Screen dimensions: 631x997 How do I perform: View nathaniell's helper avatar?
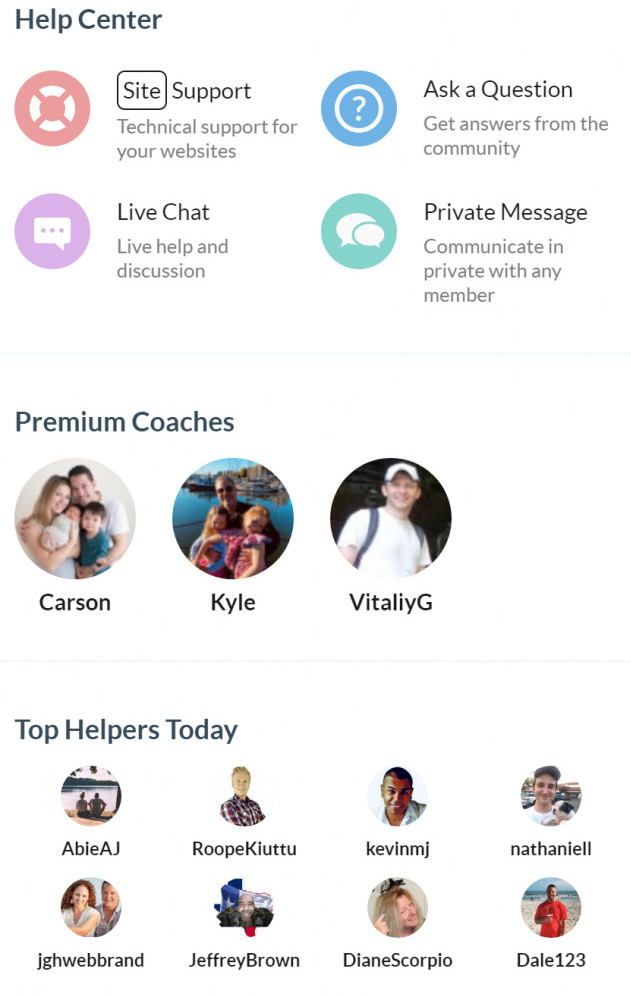[x=551, y=796]
